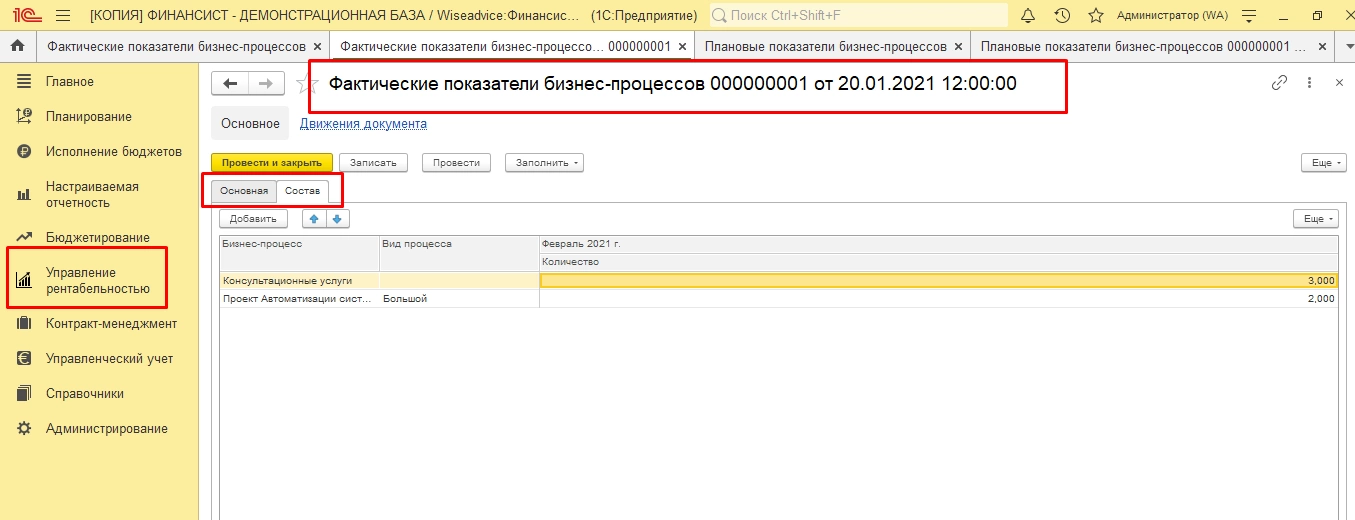Image resolution: width=1355 pixels, height=520 pixels.
Task: Click the Добавить button
Action: point(253,218)
